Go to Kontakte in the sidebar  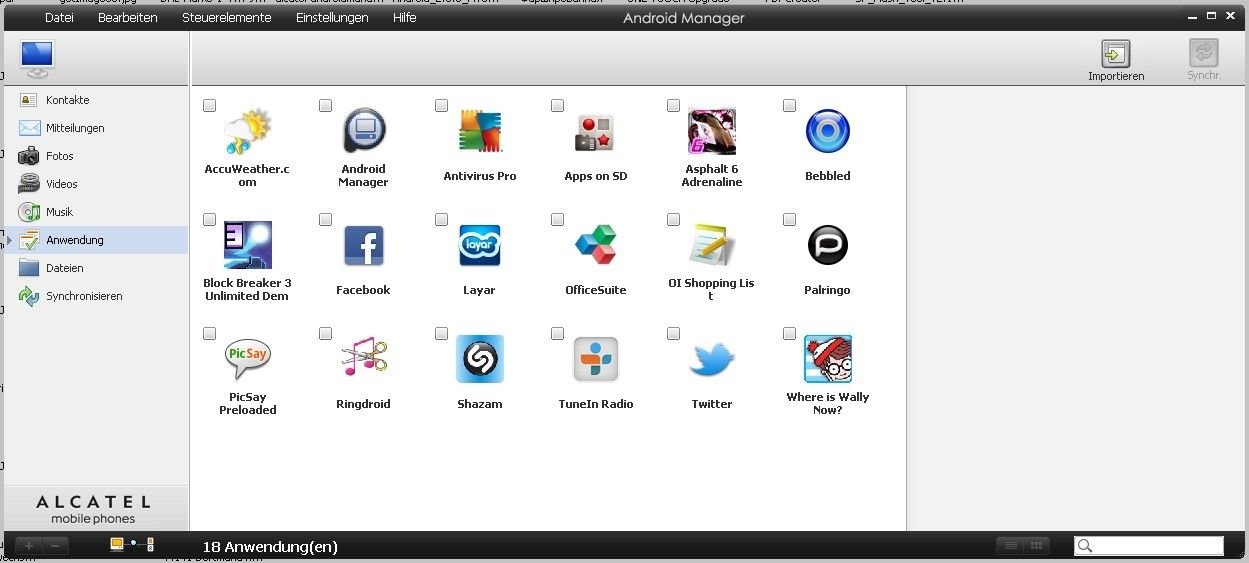coord(96,100)
